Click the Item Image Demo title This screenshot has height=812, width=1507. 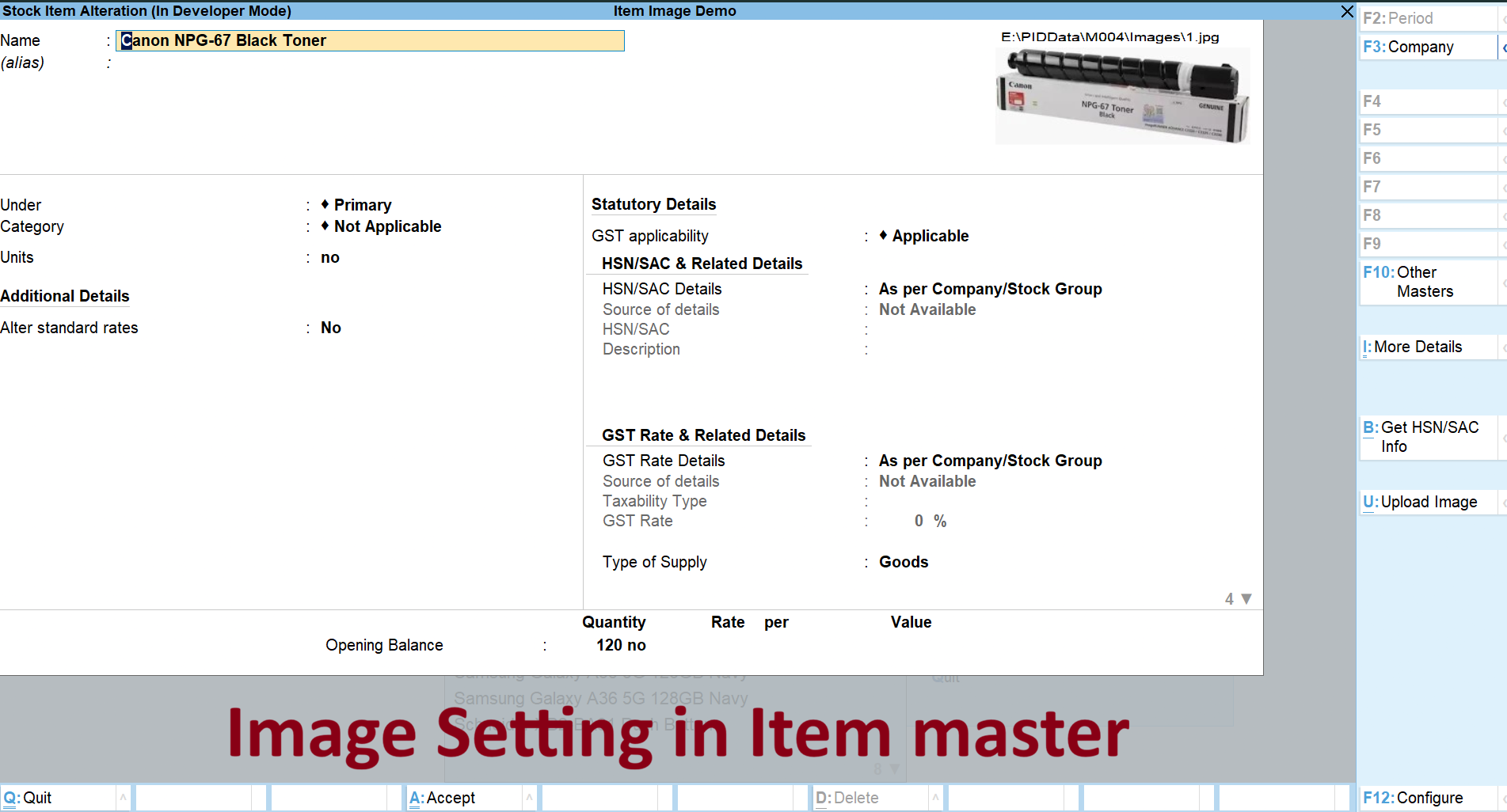click(x=675, y=11)
